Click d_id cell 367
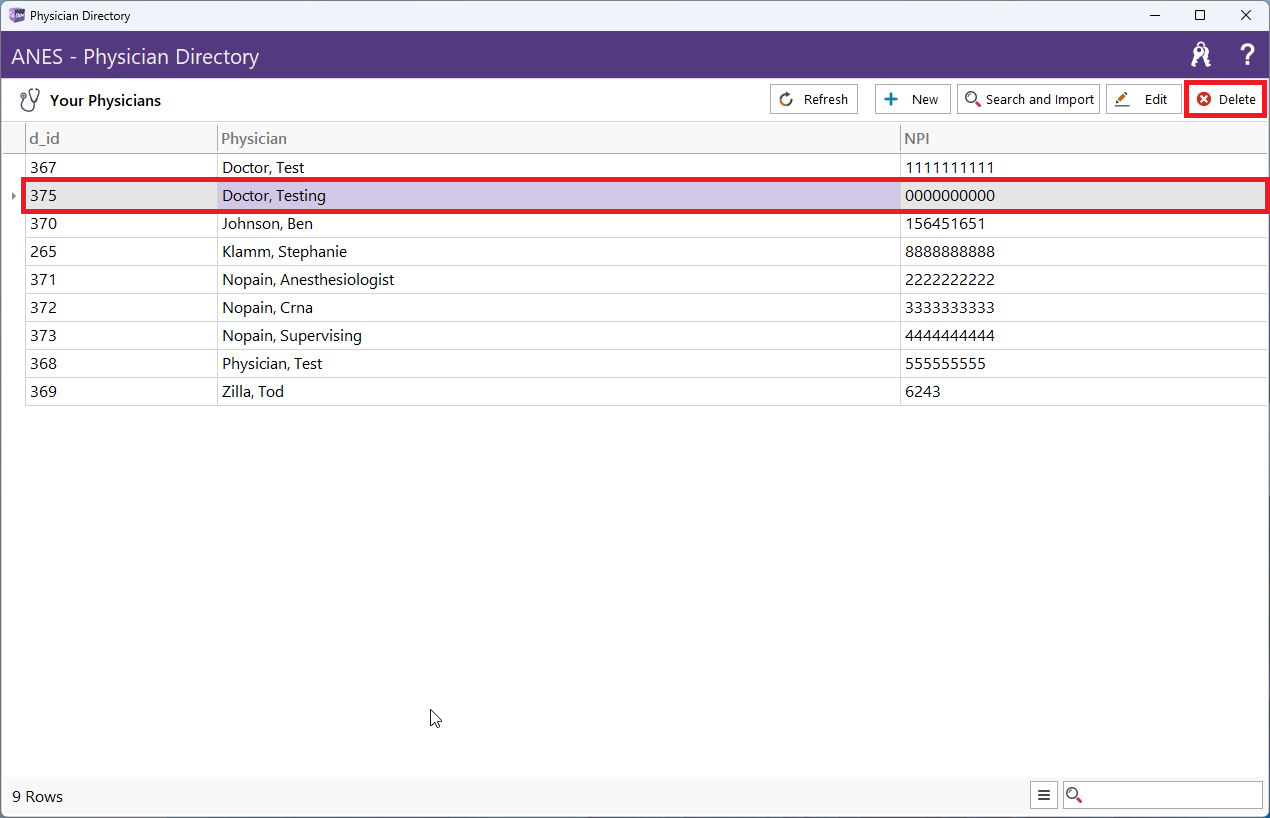 pos(121,168)
